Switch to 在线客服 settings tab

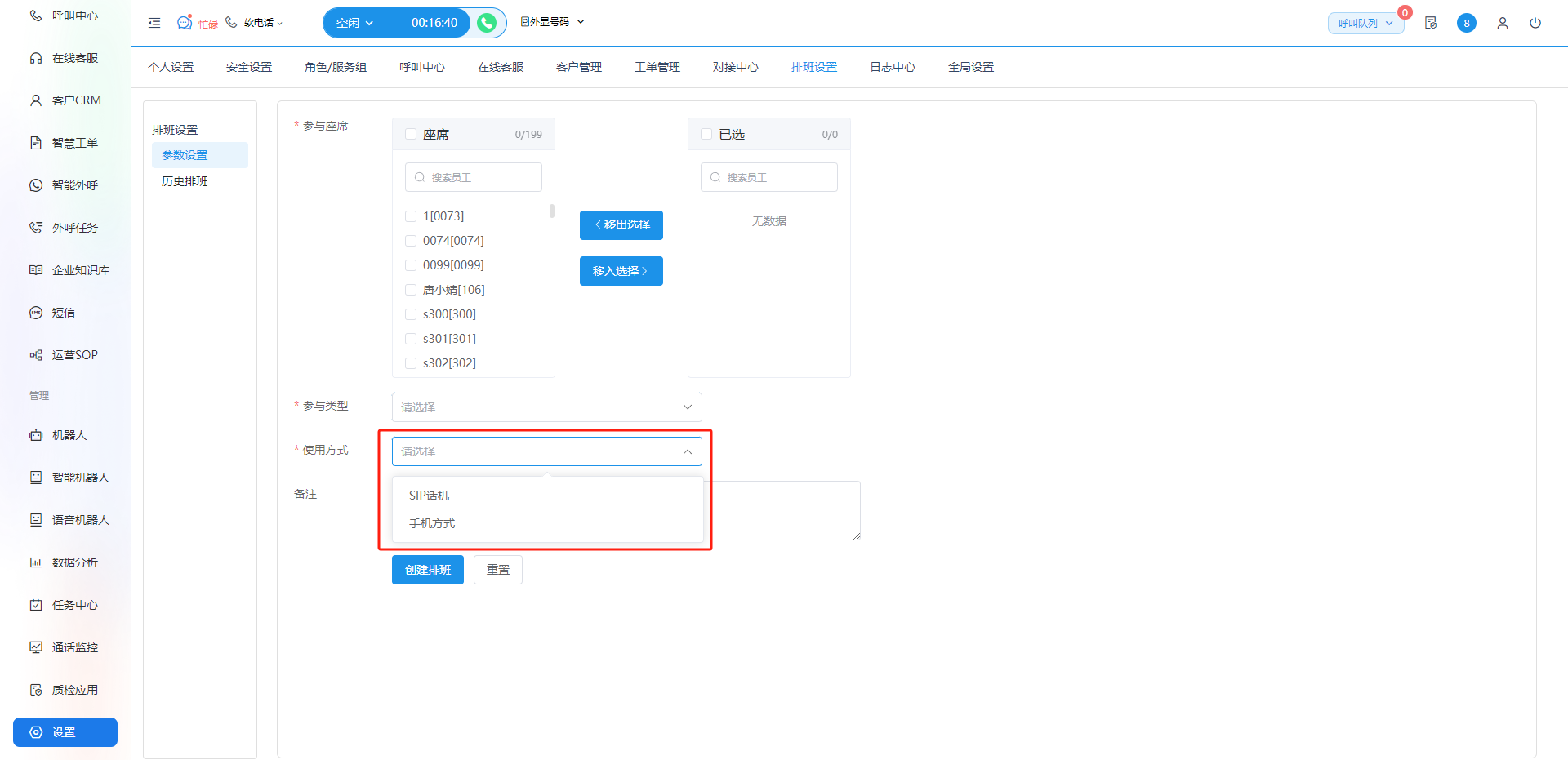pyautogui.click(x=501, y=67)
